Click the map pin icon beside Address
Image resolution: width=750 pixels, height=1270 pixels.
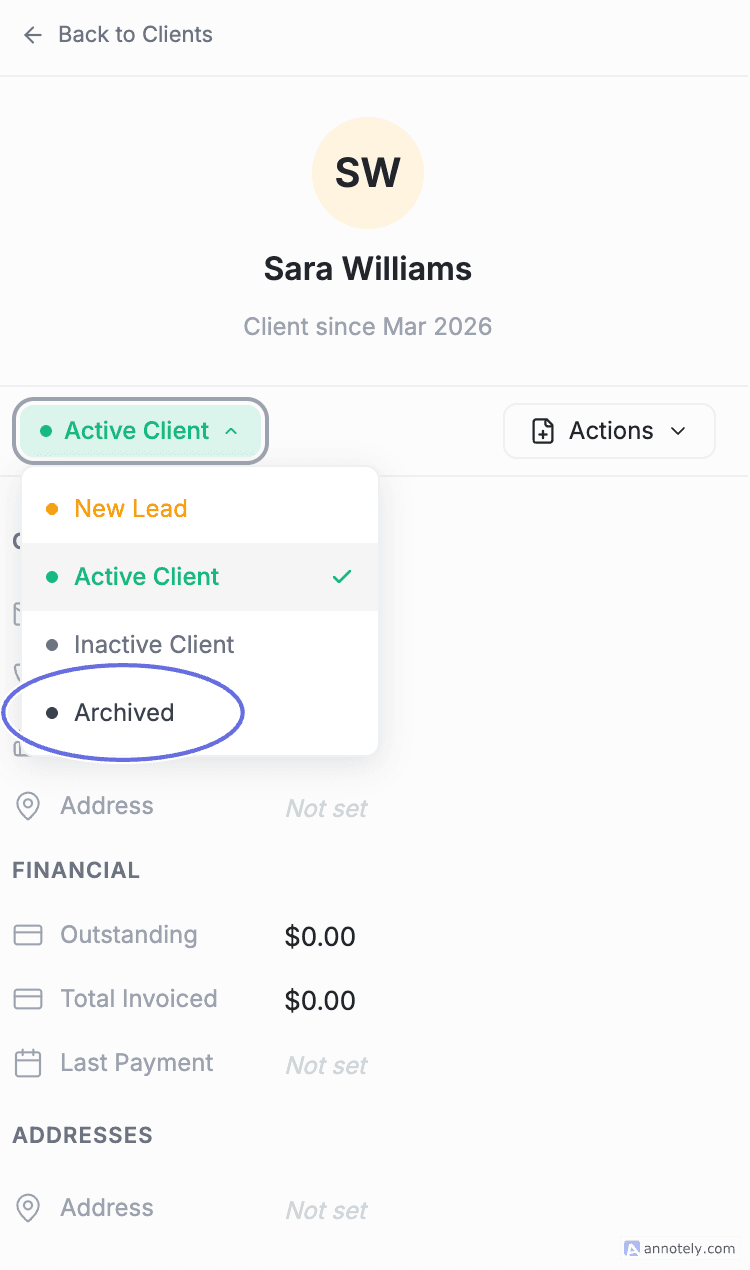(x=27, y=806)
